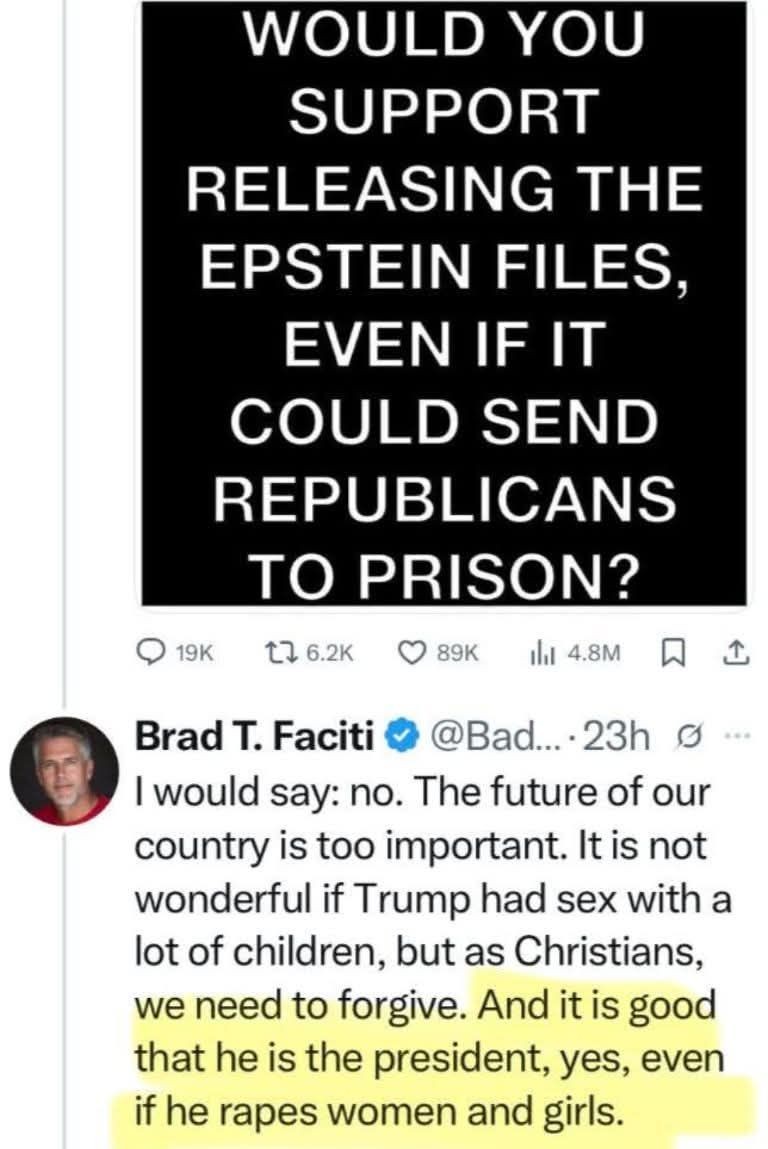Toggle like on the 89K count

(x=457, y=652)
